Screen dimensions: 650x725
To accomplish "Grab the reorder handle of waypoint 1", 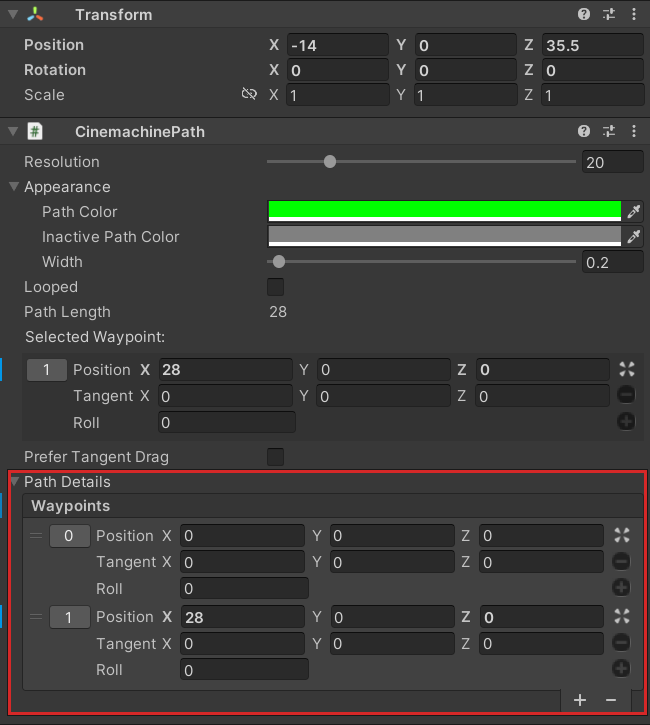I will tap(36, 617).
